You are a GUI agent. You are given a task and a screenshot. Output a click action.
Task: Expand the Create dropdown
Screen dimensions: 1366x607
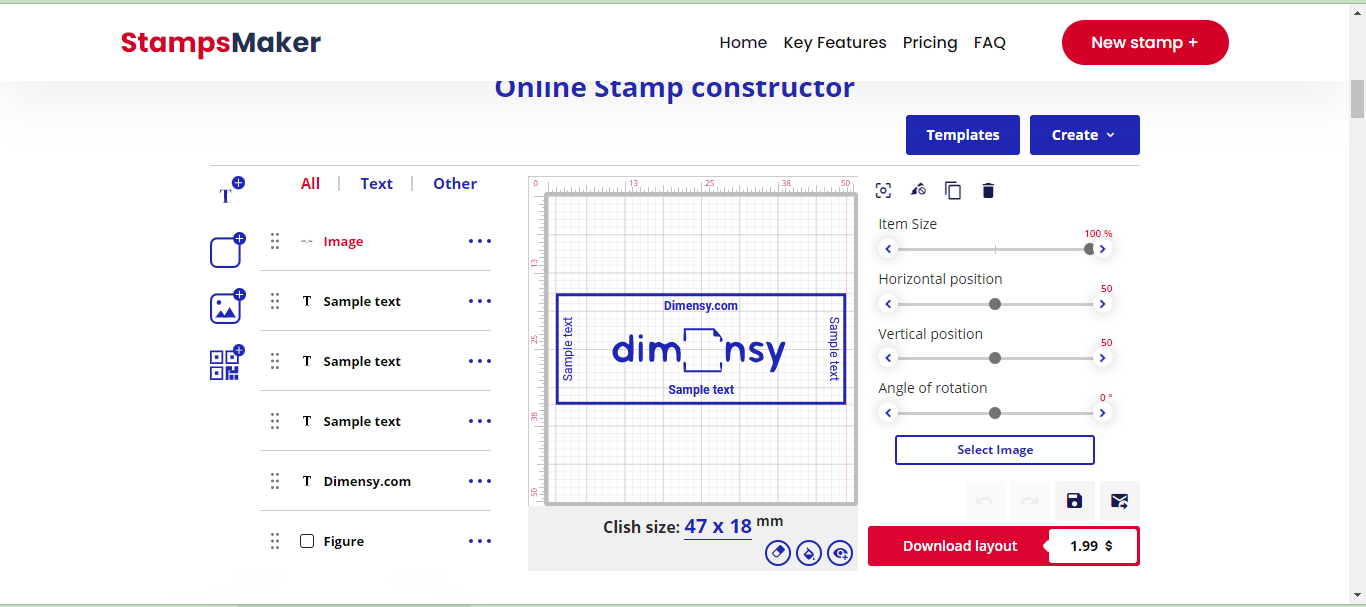[x=1085, y=135]
